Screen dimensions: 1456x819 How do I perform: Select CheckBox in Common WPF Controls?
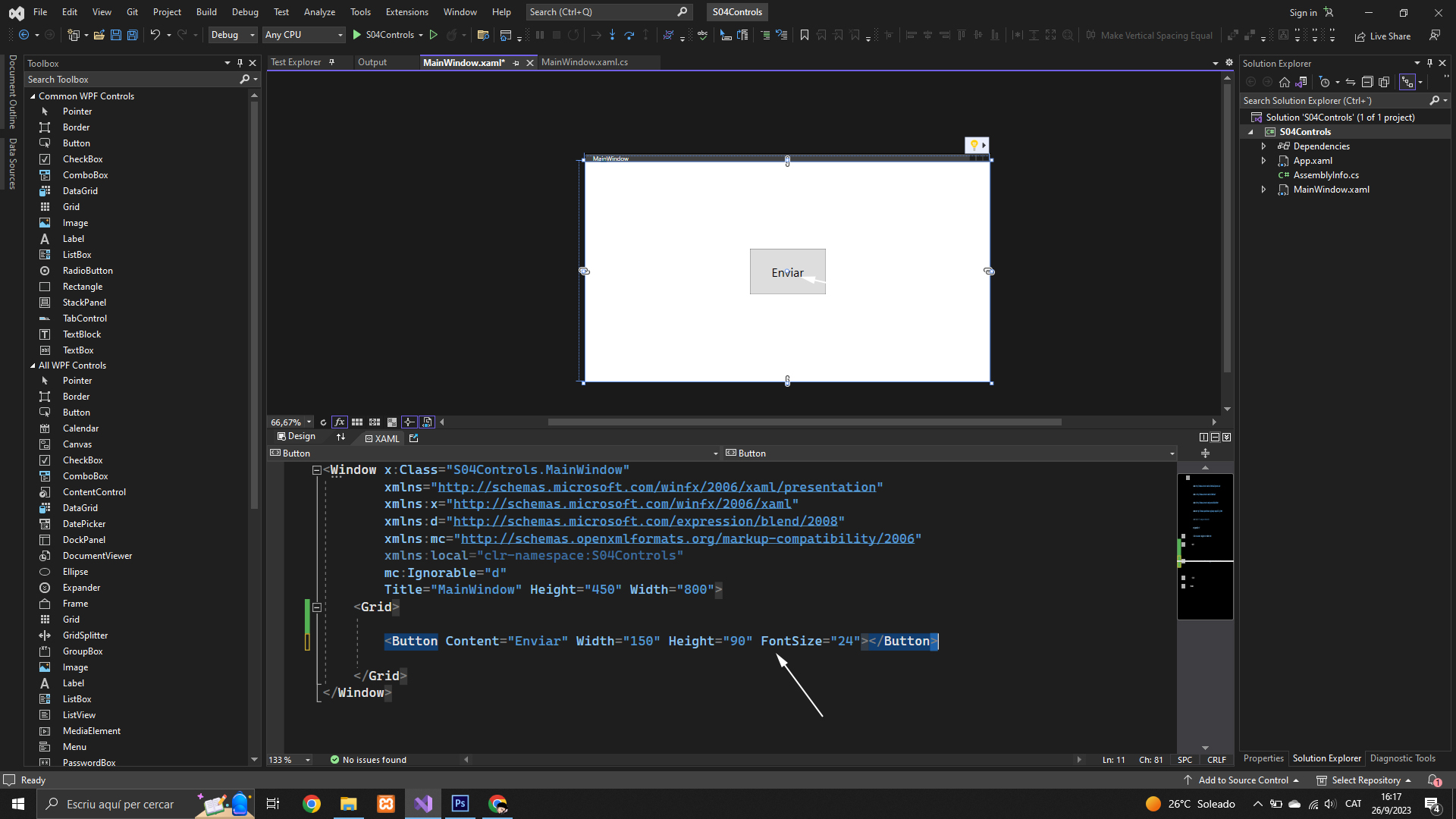83,159
